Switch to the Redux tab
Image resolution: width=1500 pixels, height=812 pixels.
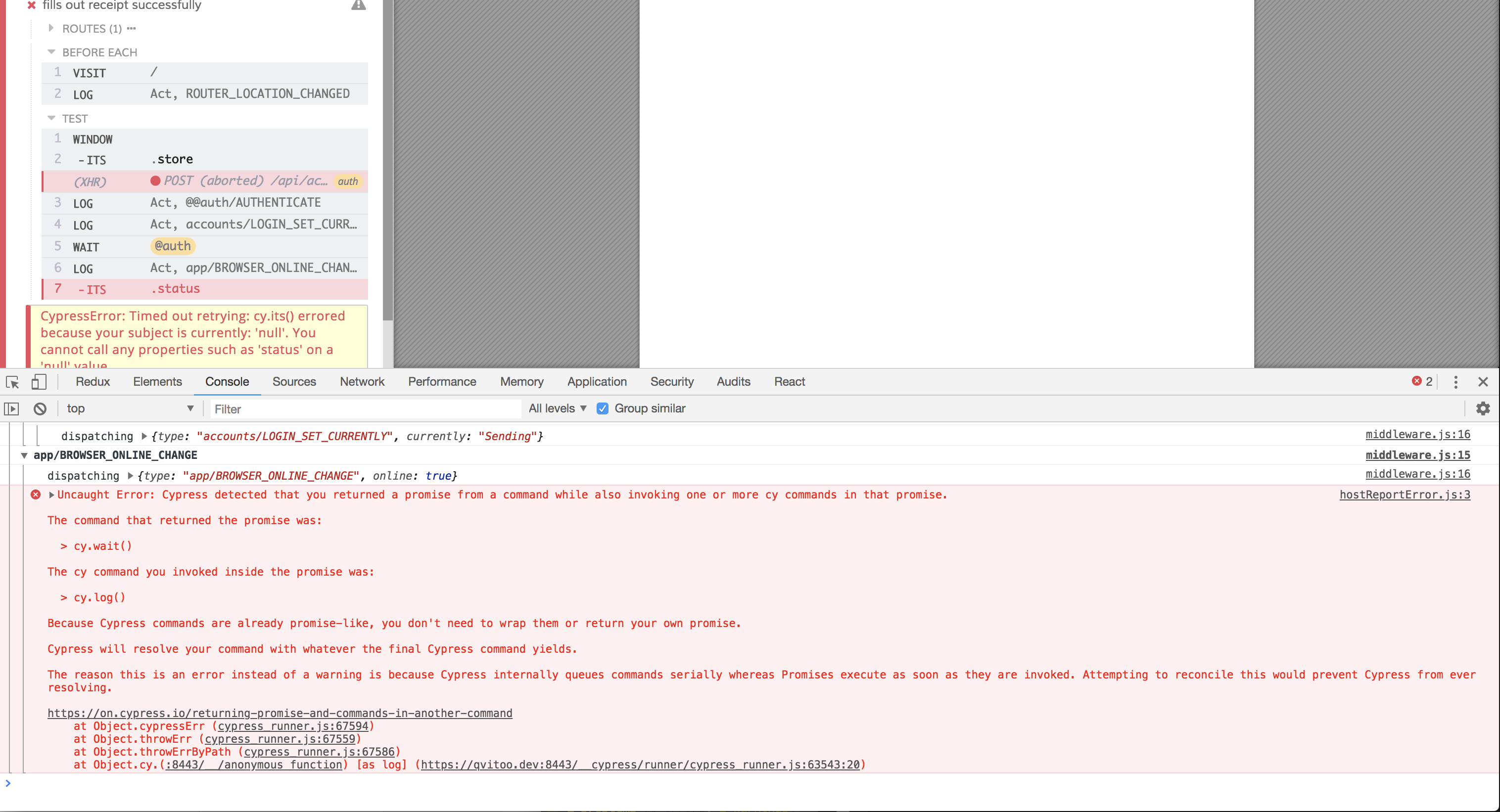pos(92,382)
